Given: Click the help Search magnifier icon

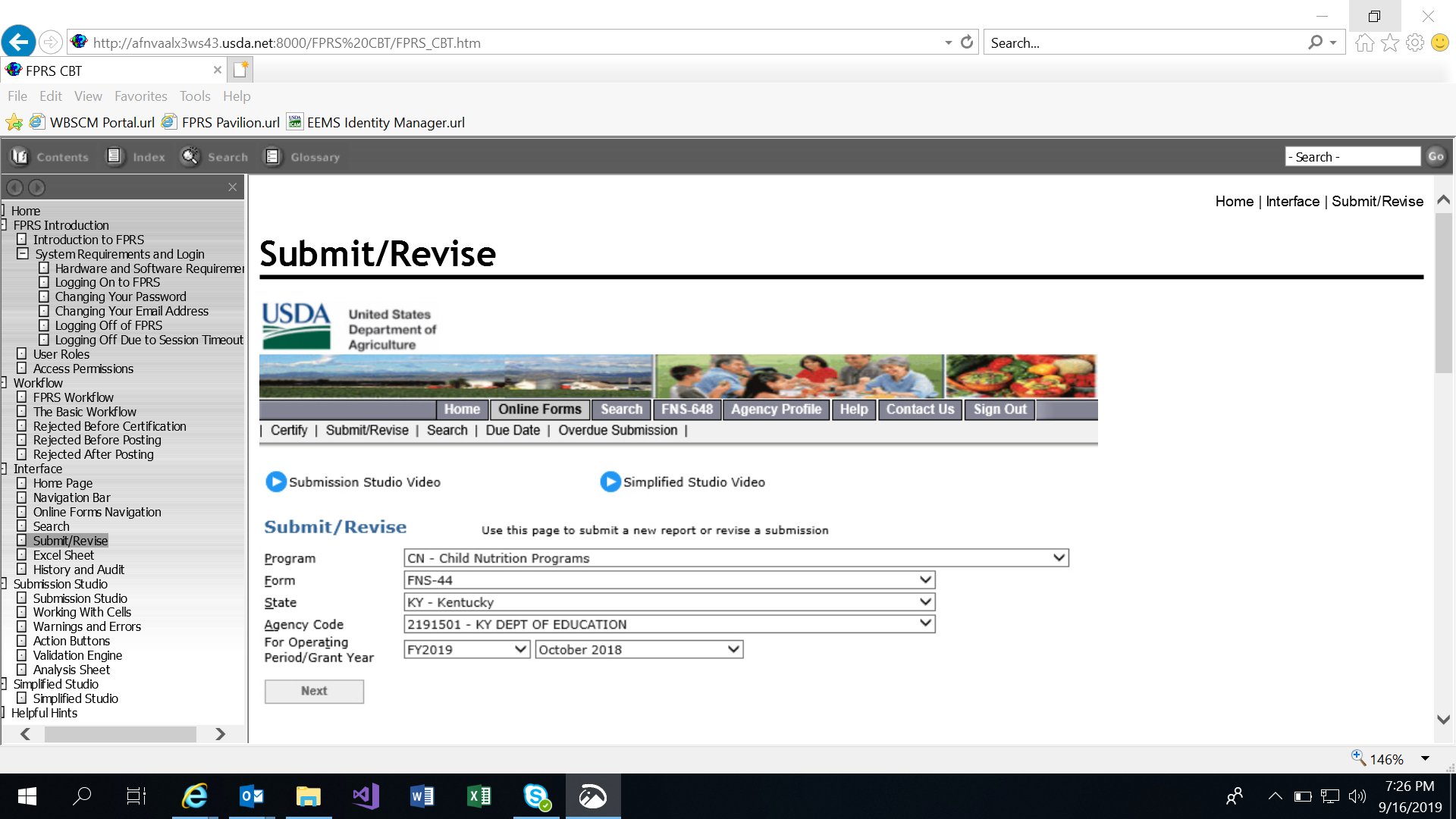Looking at the screenshot, I should coord(190,157).
